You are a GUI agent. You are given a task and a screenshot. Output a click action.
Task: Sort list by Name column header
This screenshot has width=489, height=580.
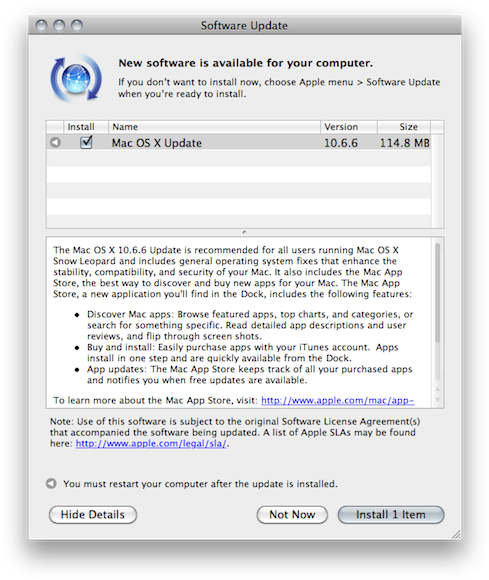[214, 127]
